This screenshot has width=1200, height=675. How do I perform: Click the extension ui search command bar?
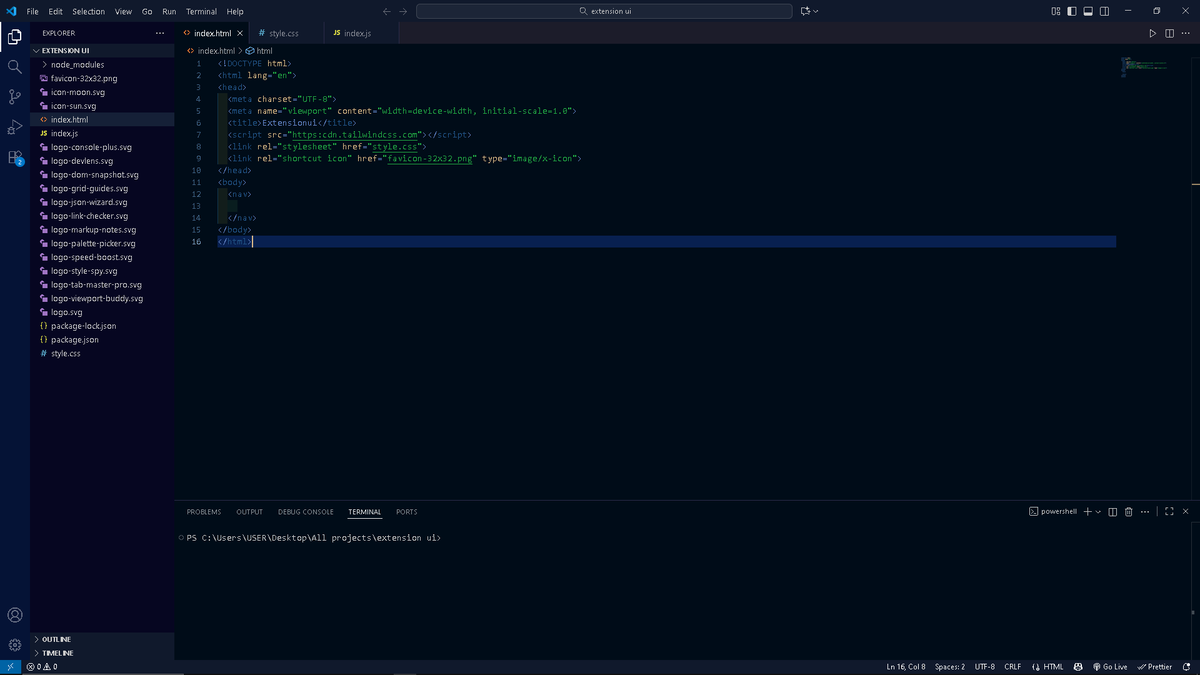click(605, 11)
